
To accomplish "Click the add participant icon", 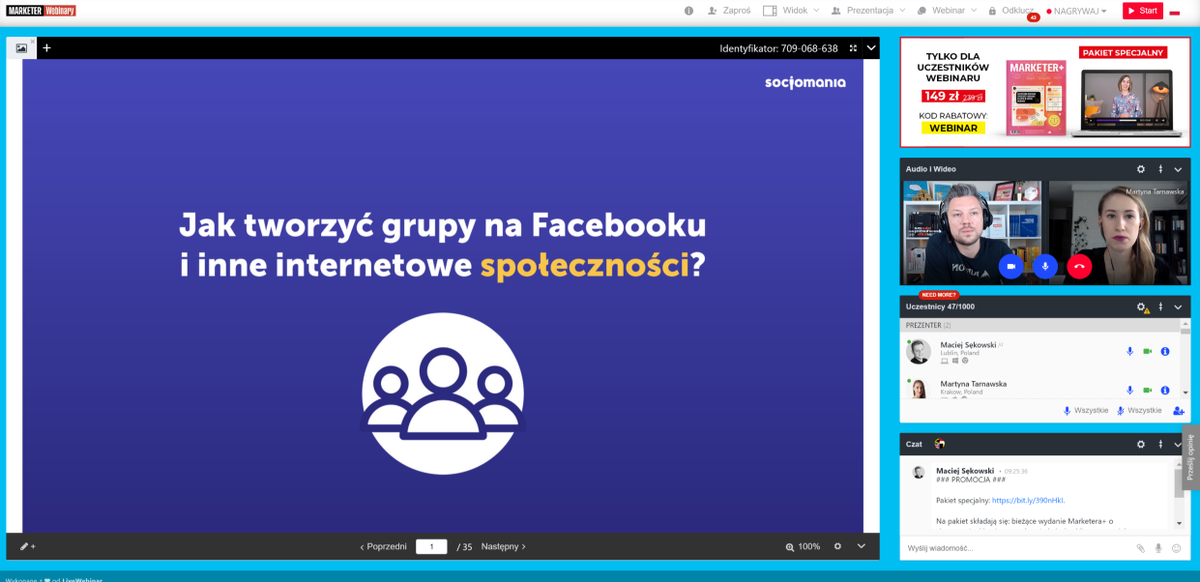I will click(1178, 410).
